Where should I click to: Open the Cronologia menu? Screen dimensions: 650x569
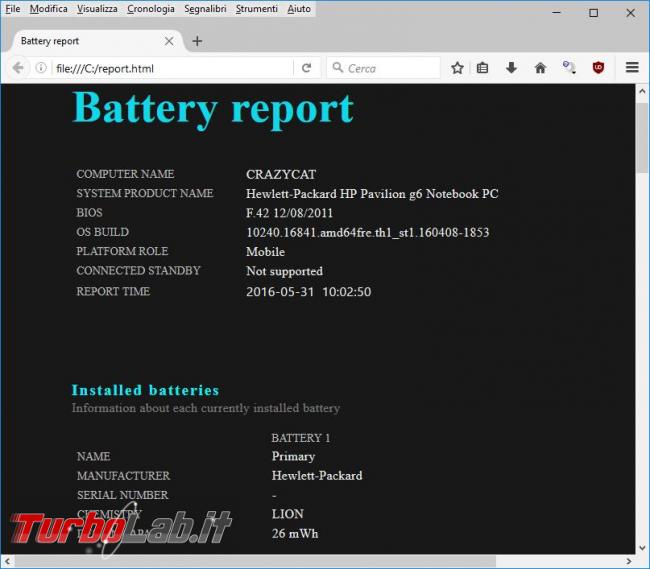coord(151,9)
